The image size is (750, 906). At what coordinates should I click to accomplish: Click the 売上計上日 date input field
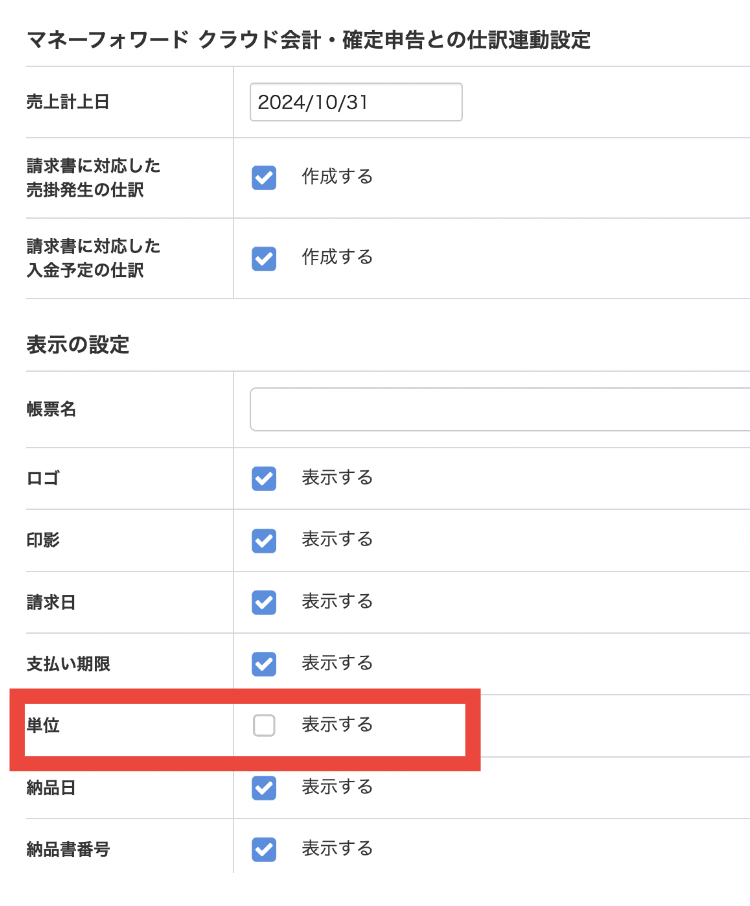pyautogui.click(x=355, y=102)
